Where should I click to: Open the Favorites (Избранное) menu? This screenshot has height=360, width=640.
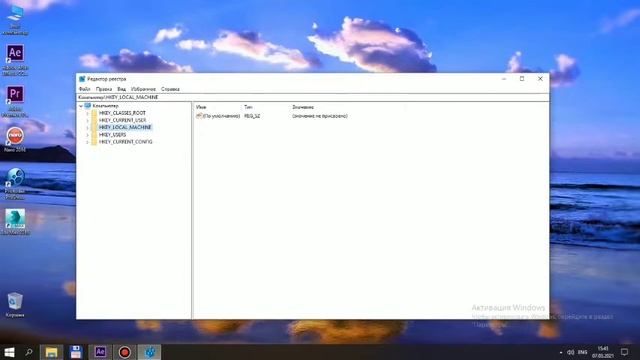(x=143, y=89)
